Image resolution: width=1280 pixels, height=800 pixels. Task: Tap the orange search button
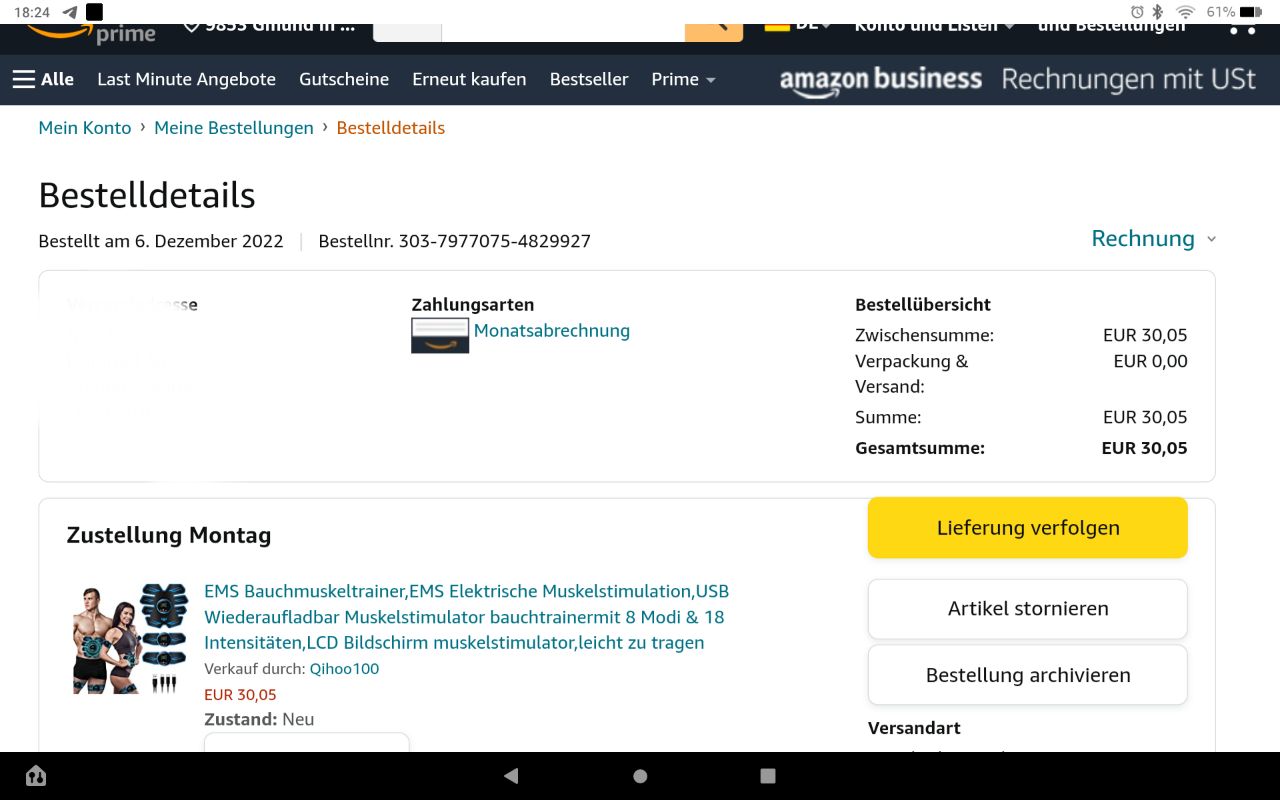714,30
